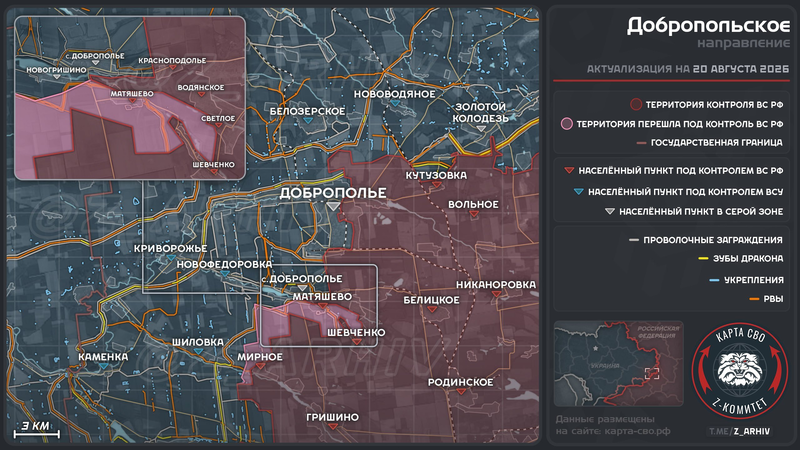Click the legend text Населённый пункт в серой зоне

coord(701,211)
